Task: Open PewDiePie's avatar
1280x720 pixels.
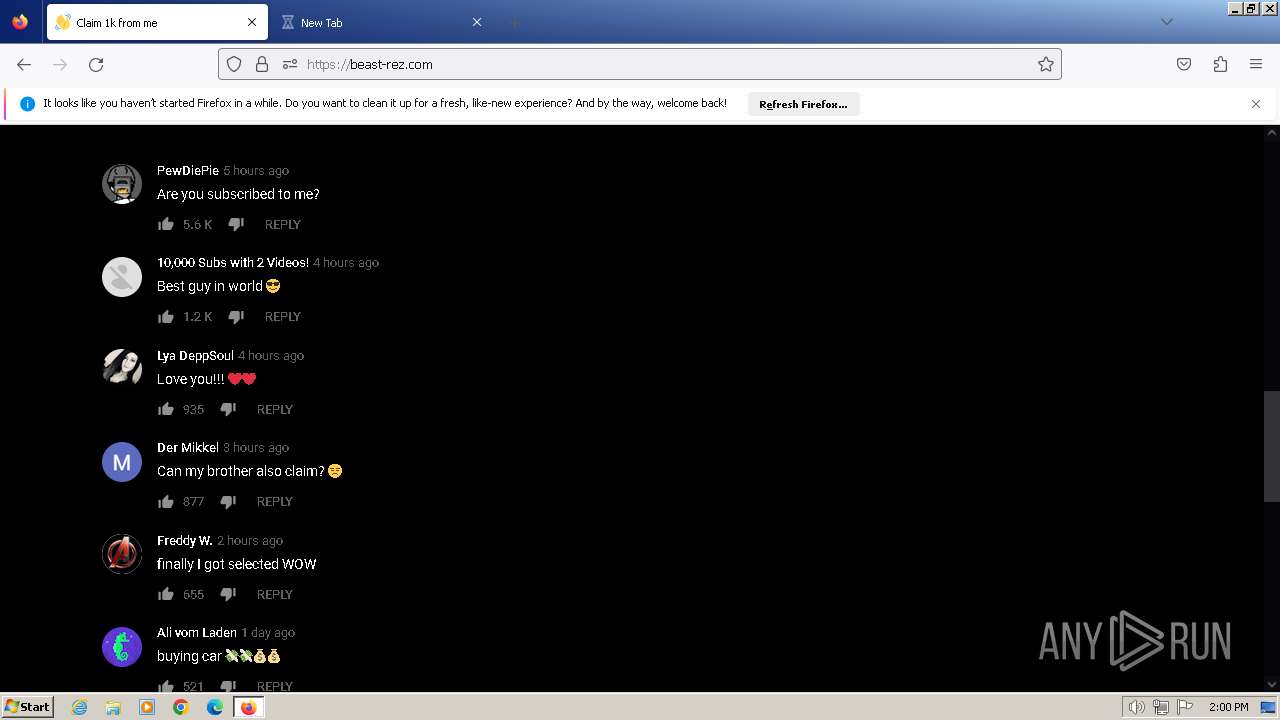Action: (122, 184)
